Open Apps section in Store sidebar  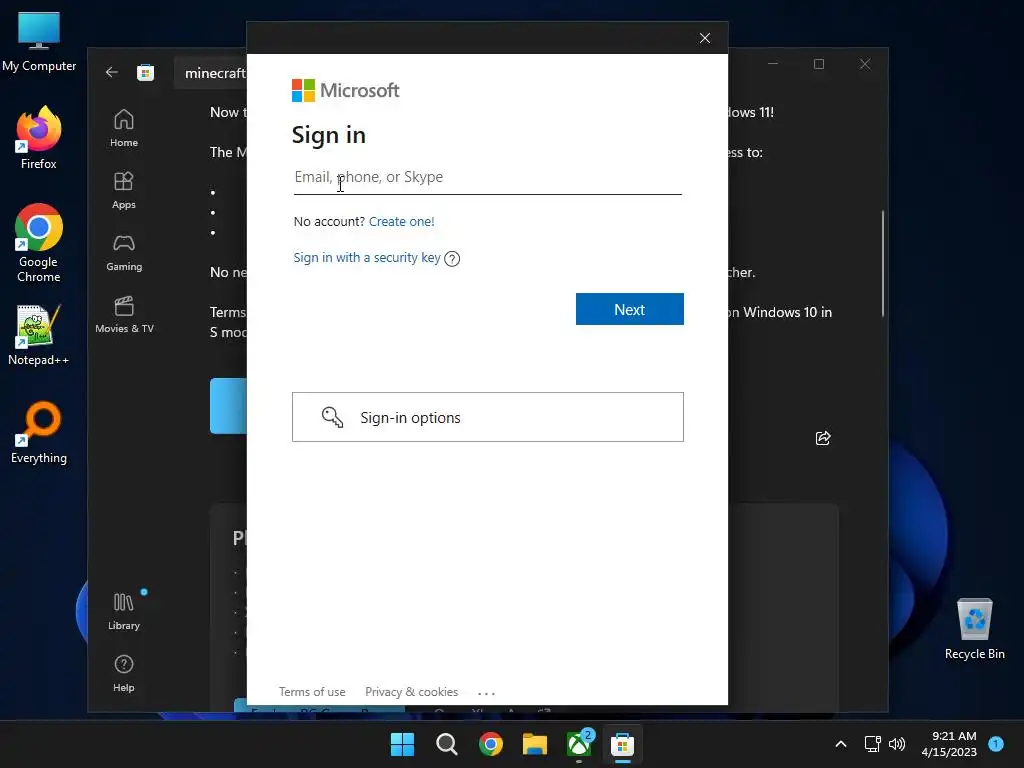(123, 190)
